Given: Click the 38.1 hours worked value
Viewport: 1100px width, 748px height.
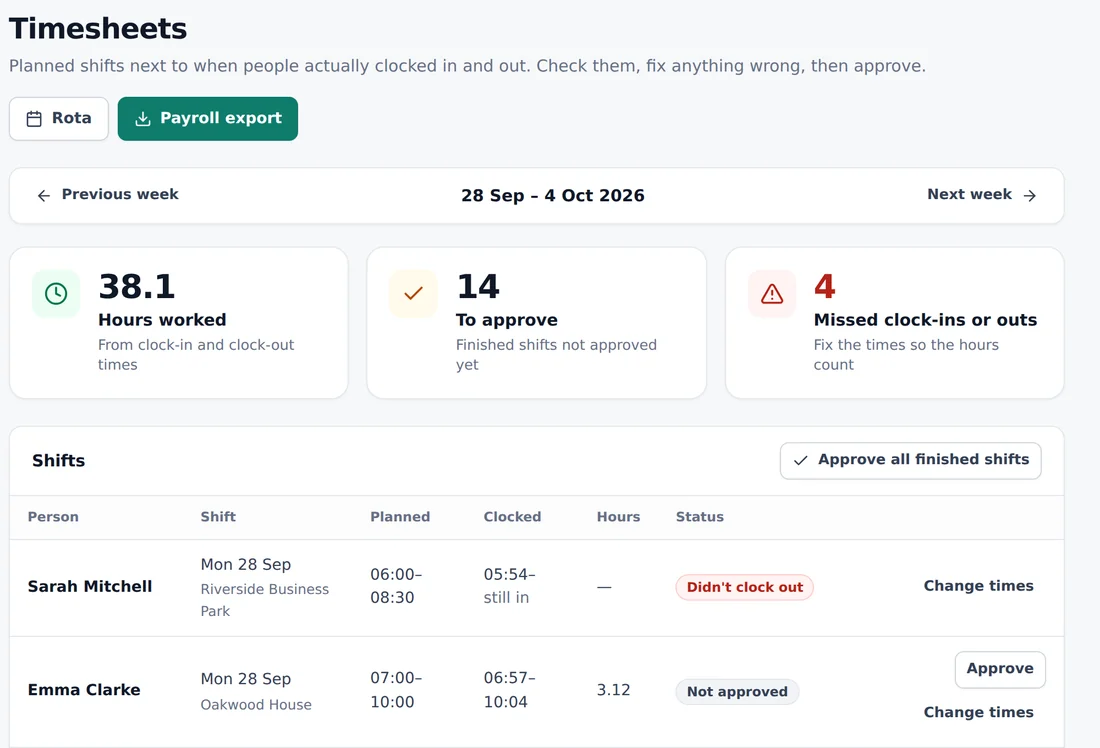Looking at the screenshot, I should point(137,286).
